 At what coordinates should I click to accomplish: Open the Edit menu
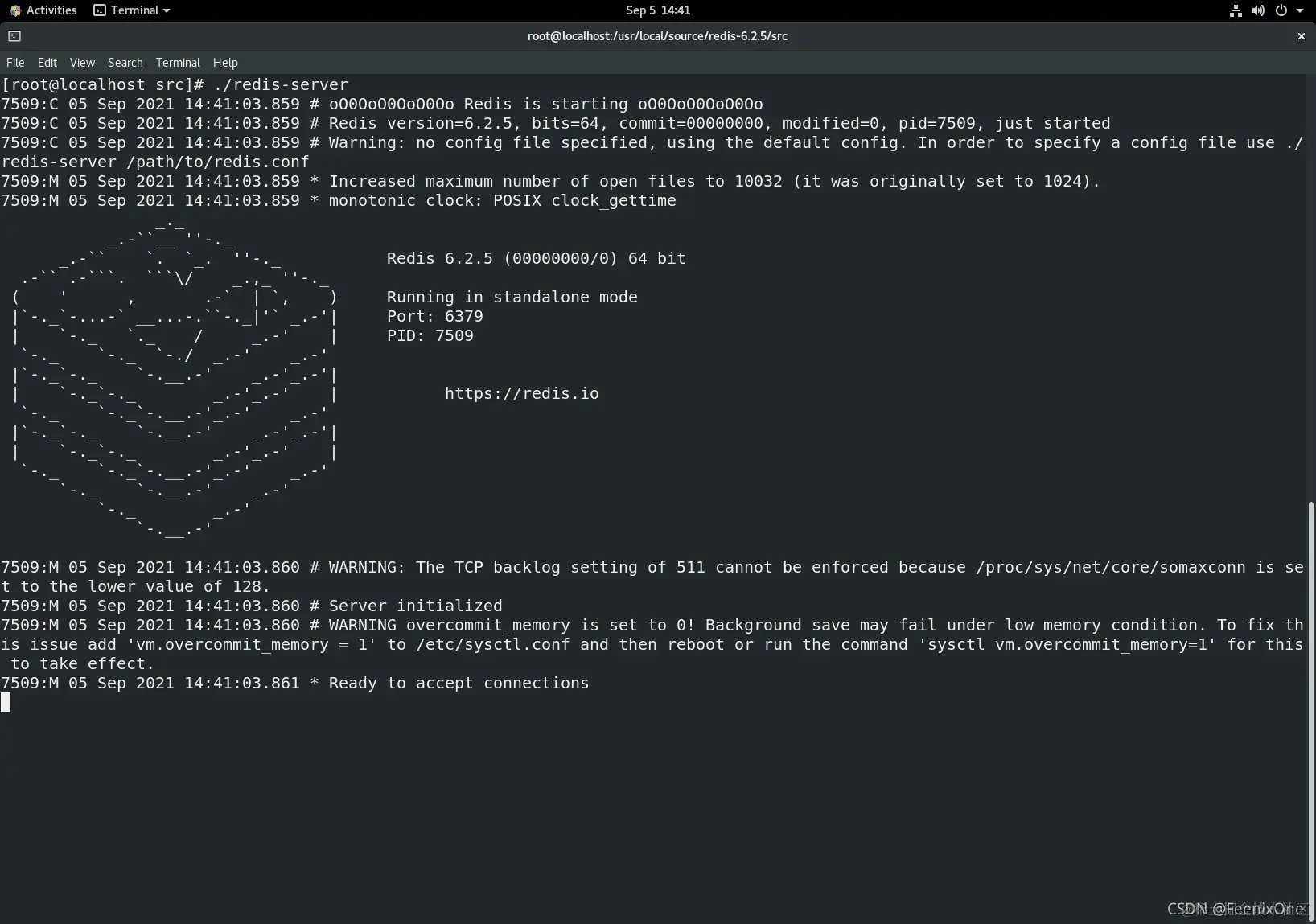(47, 63)
